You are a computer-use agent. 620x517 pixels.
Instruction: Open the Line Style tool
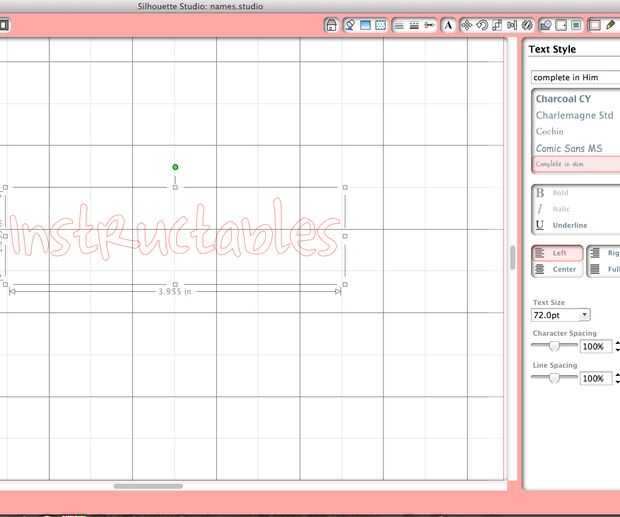coord(414,25)
